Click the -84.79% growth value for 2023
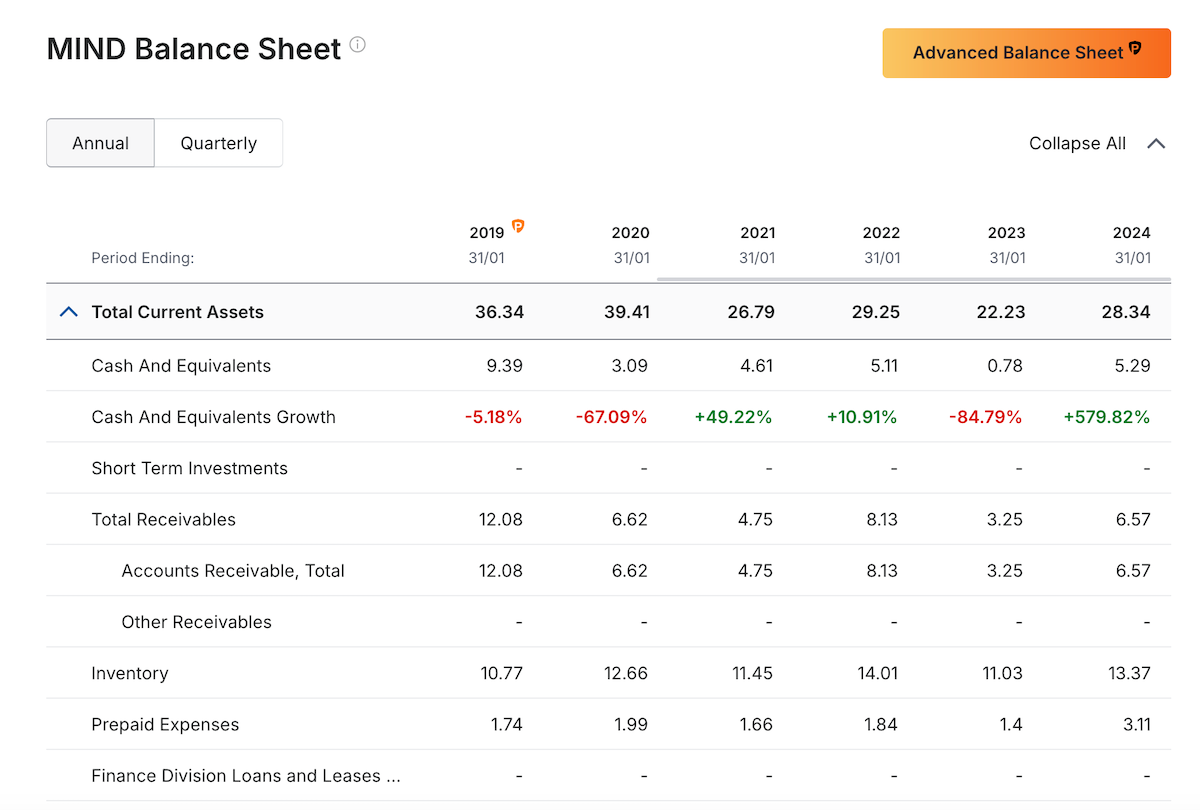This screenshot has height=810, width=1200. click(x=985, y=417)
